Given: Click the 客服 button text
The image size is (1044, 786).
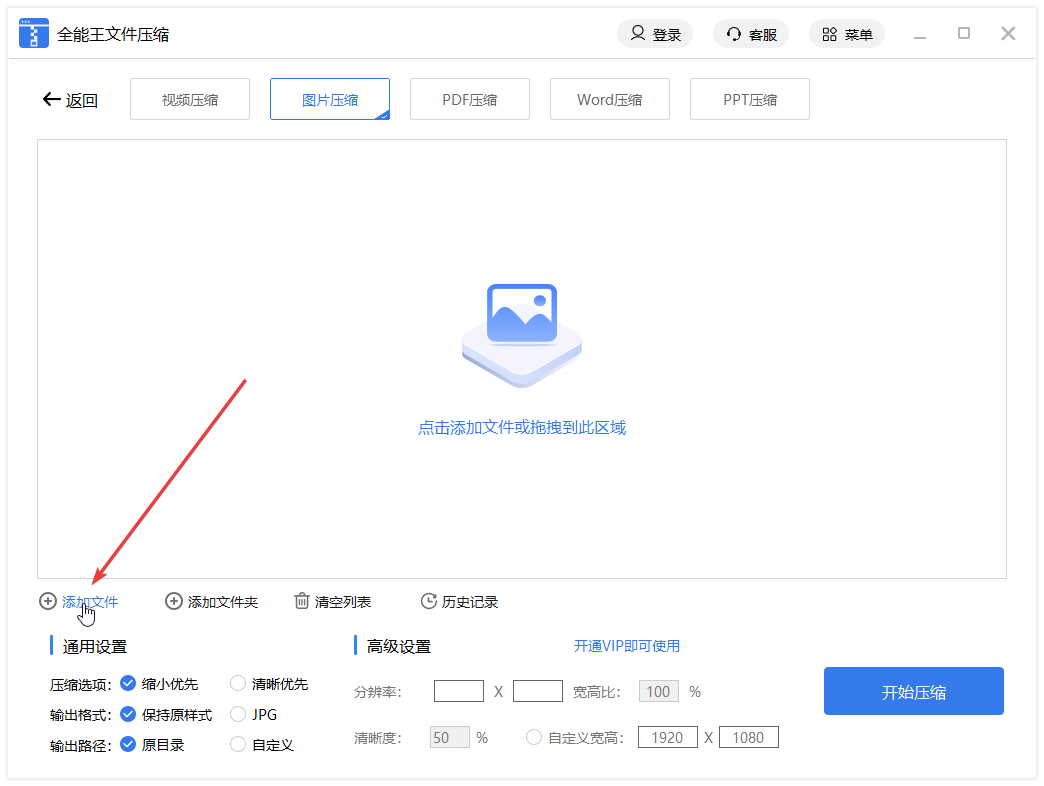Looking at the screenshot, I should 763,35.
